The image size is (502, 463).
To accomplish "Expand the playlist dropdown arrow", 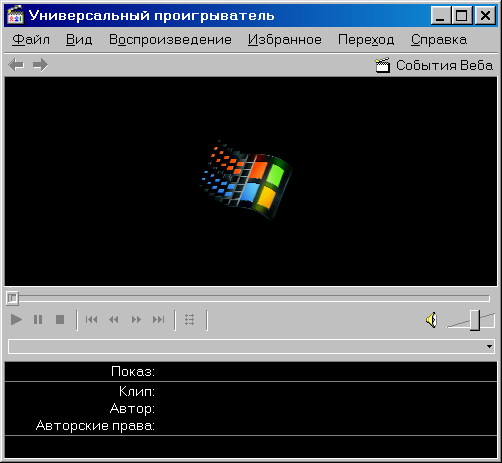I will click(x=489, y=346).
